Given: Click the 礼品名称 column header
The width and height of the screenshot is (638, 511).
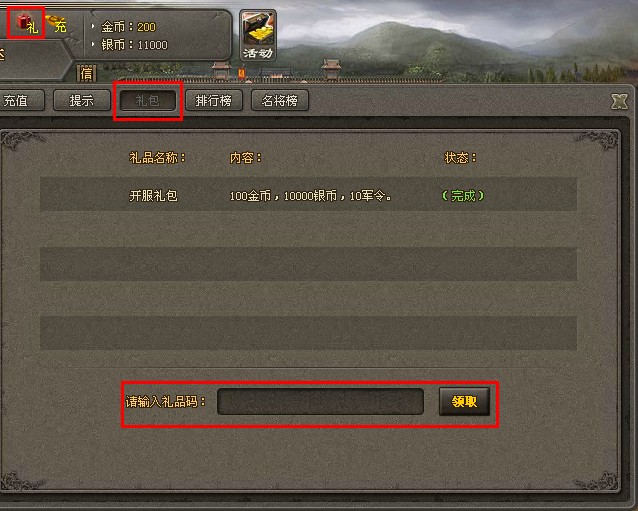Looking at the screenshot, I should pyautogui.click(x=157, y=157).
